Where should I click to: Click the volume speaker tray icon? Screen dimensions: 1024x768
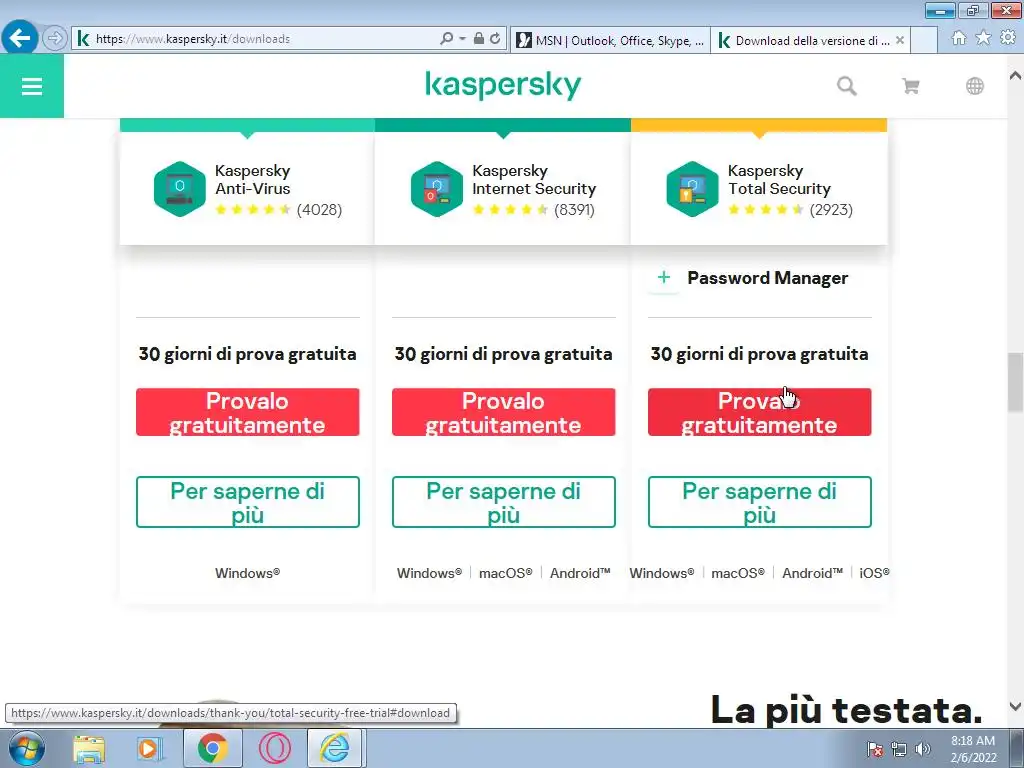922,749
